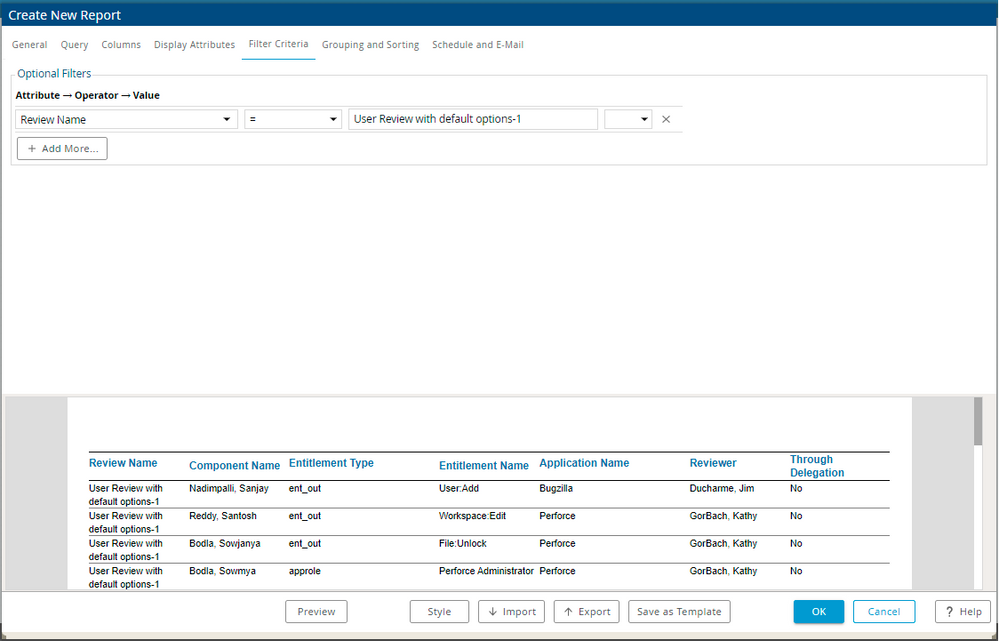Click the Entitlement Name column header
Screen dimensions: 999x641
(484, 466)
